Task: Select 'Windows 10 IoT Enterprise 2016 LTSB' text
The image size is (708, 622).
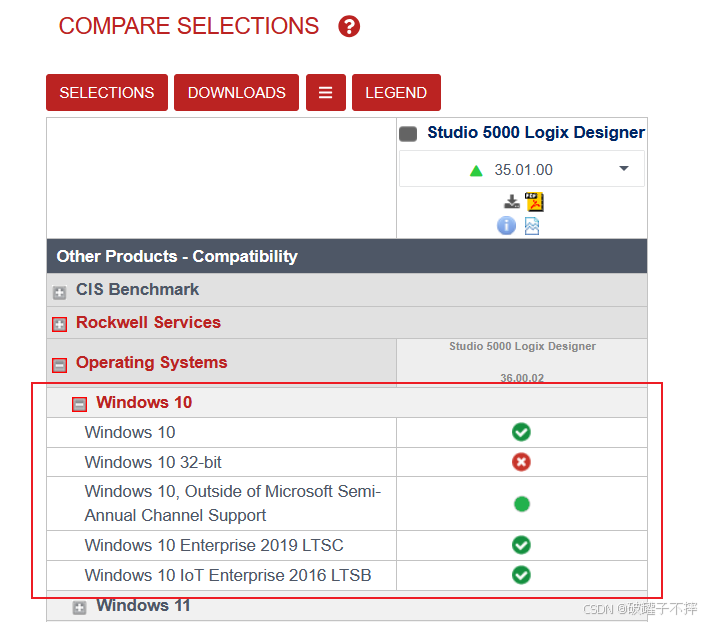Action: tap(228, 576)
